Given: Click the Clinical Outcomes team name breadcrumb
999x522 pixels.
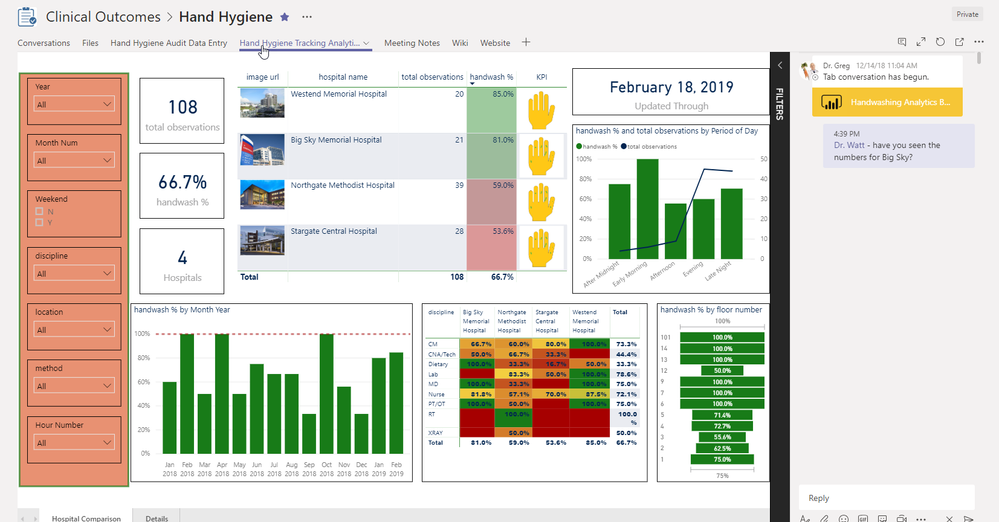Looking at the screenshot, I should click(x=103, y=17).
